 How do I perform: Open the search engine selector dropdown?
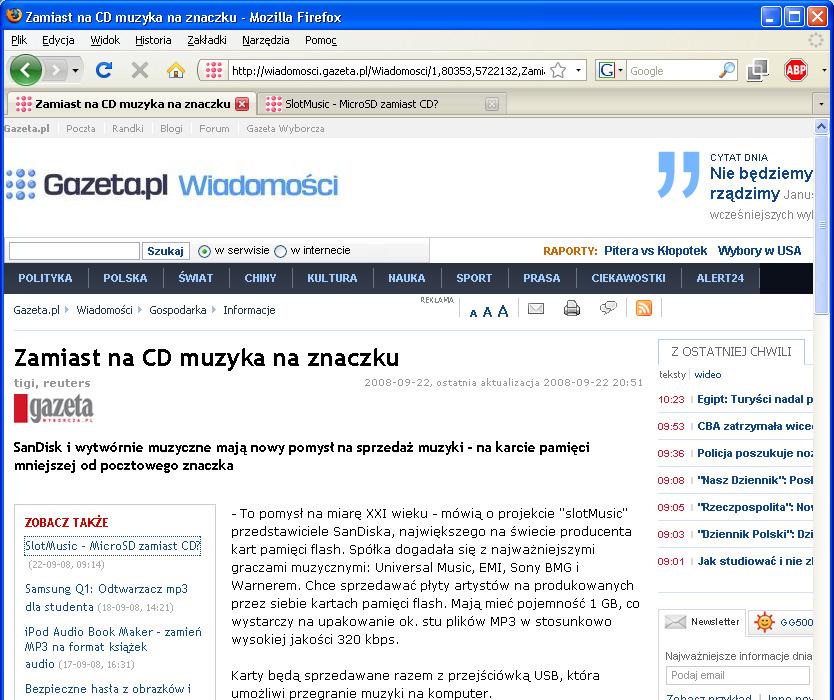point(610,70)
